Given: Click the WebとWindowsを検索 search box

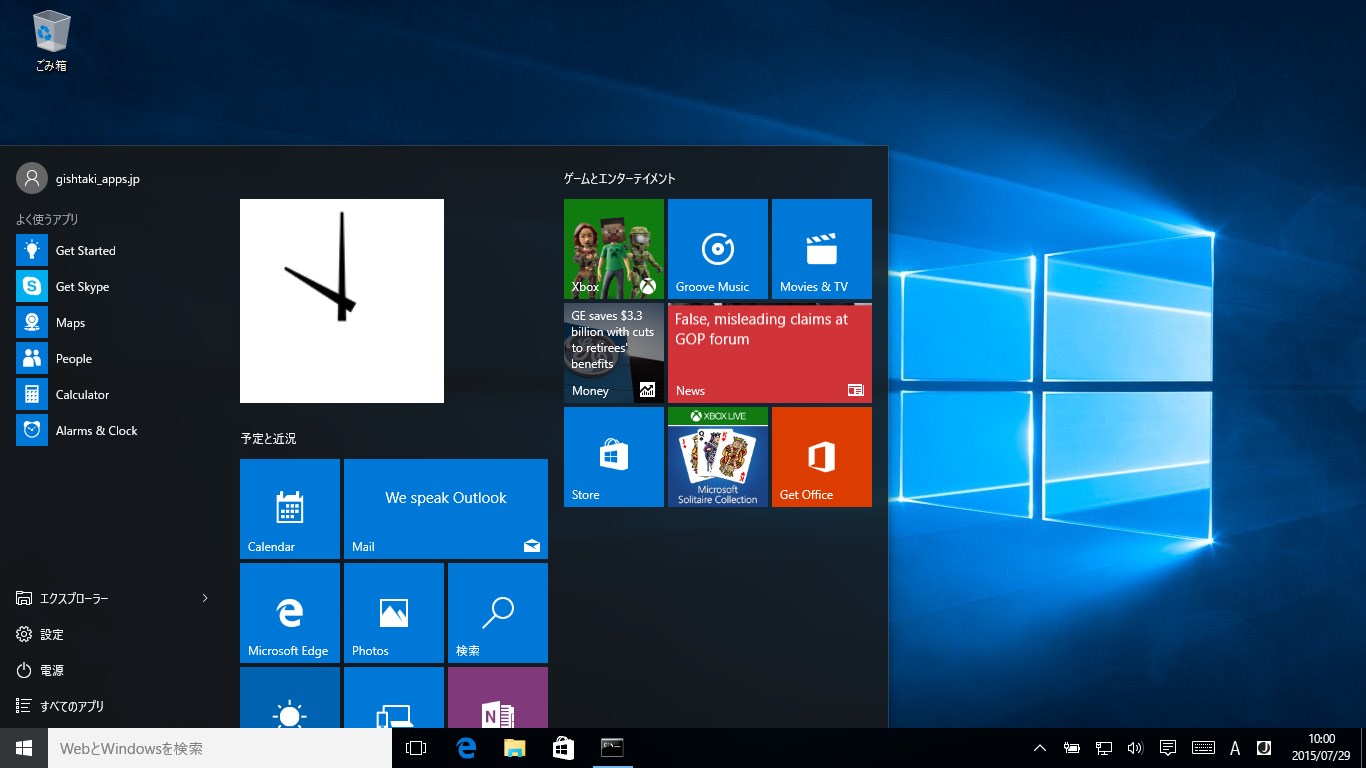Looking at the screenshot, I should 220,748.
